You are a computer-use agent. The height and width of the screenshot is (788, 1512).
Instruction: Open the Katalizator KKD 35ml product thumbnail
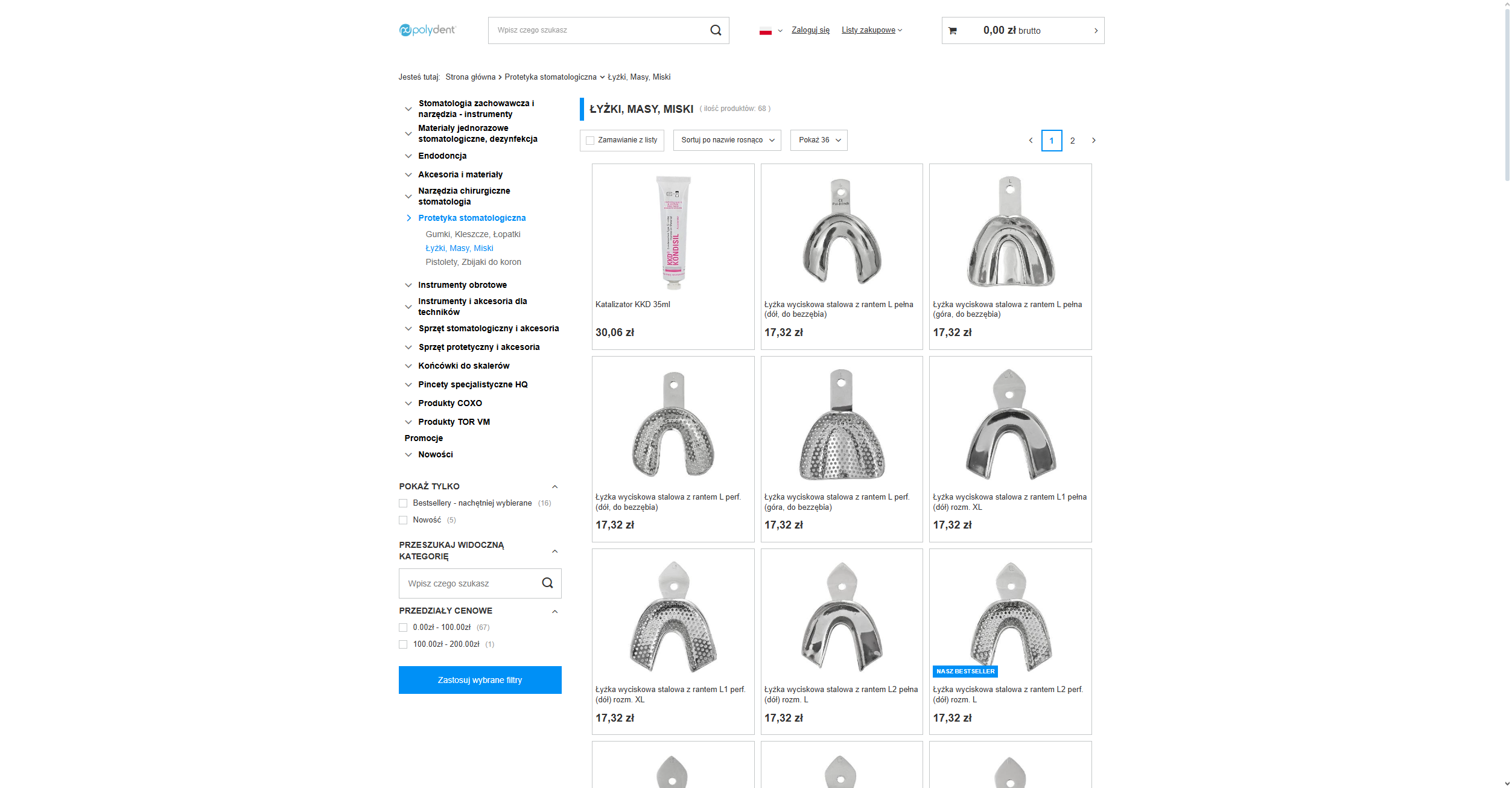[x=673, y=232]
